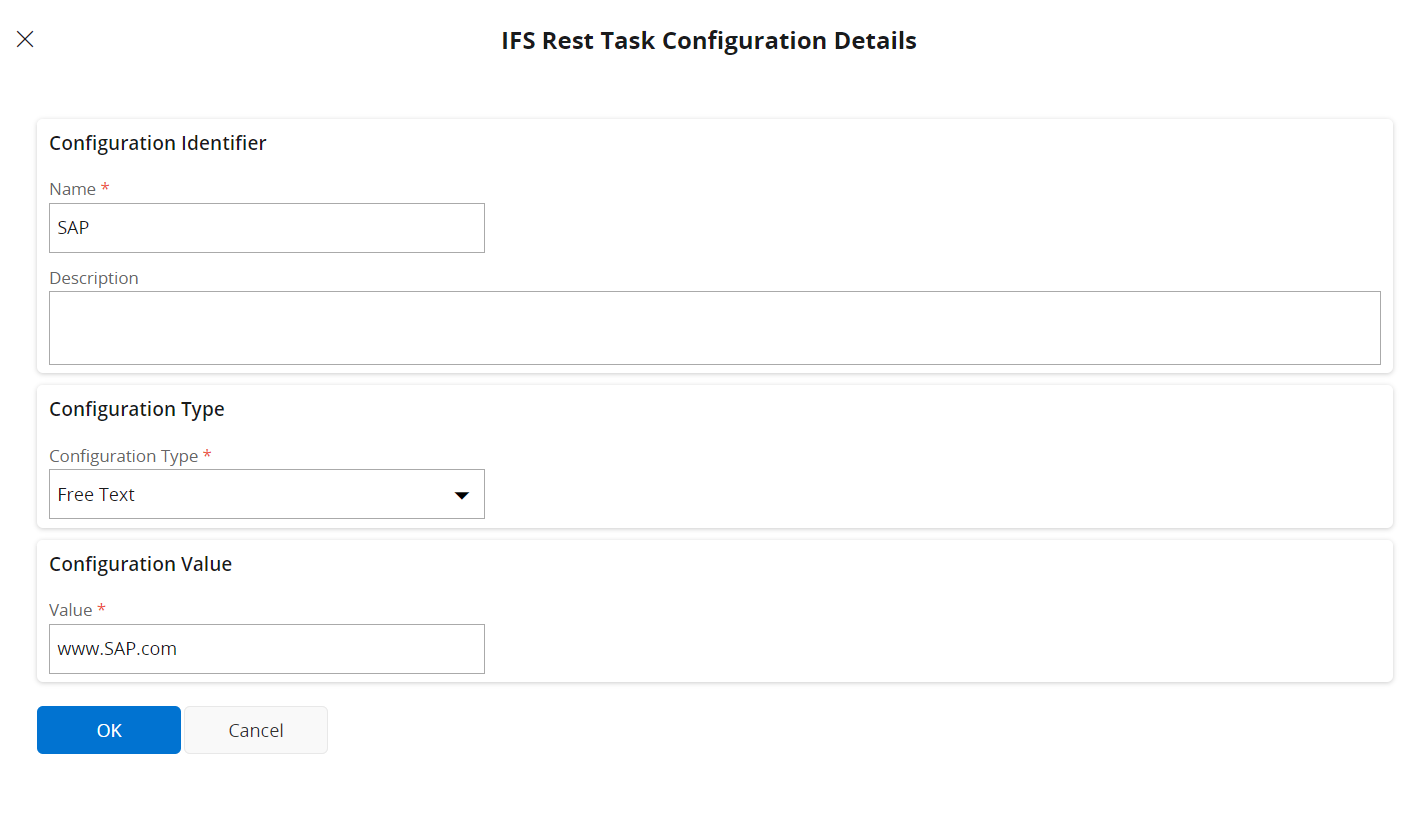Click the Description label
Viewport: 1410px width, 817px height.
click(x=93, y=278)
